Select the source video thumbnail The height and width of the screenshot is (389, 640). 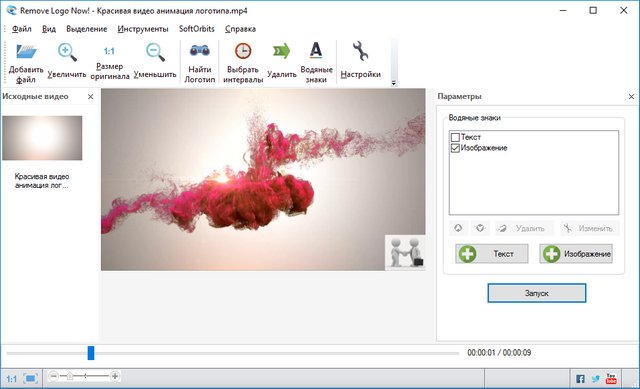coord(42,138)
